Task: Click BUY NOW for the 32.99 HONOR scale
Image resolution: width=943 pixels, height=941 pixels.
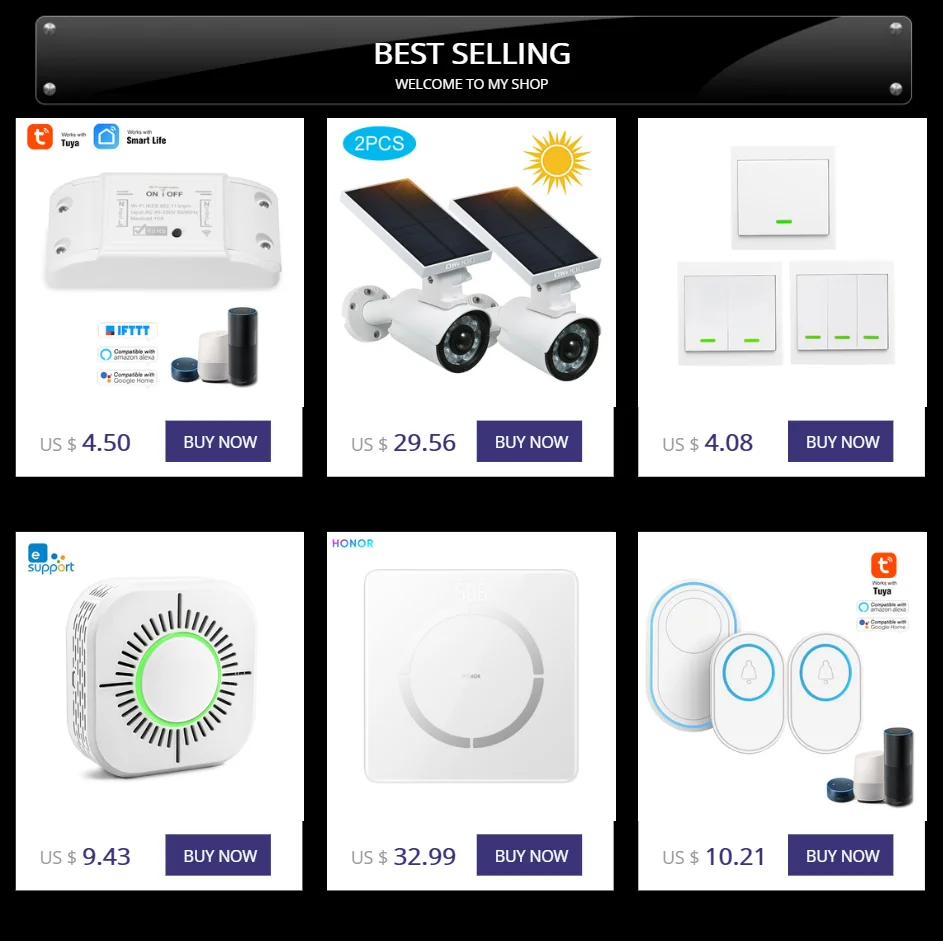Action: 529,855
